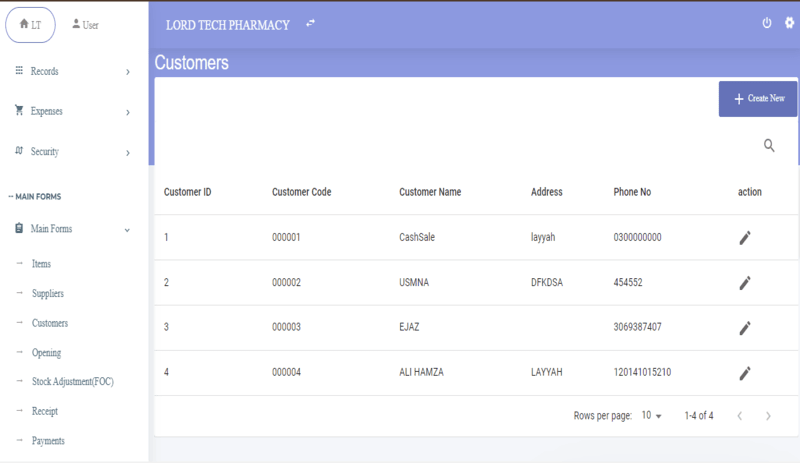This screenshot has height=463, width=800.
Task: Click the pencil icon for EJAZ
Action: point(745,328)
